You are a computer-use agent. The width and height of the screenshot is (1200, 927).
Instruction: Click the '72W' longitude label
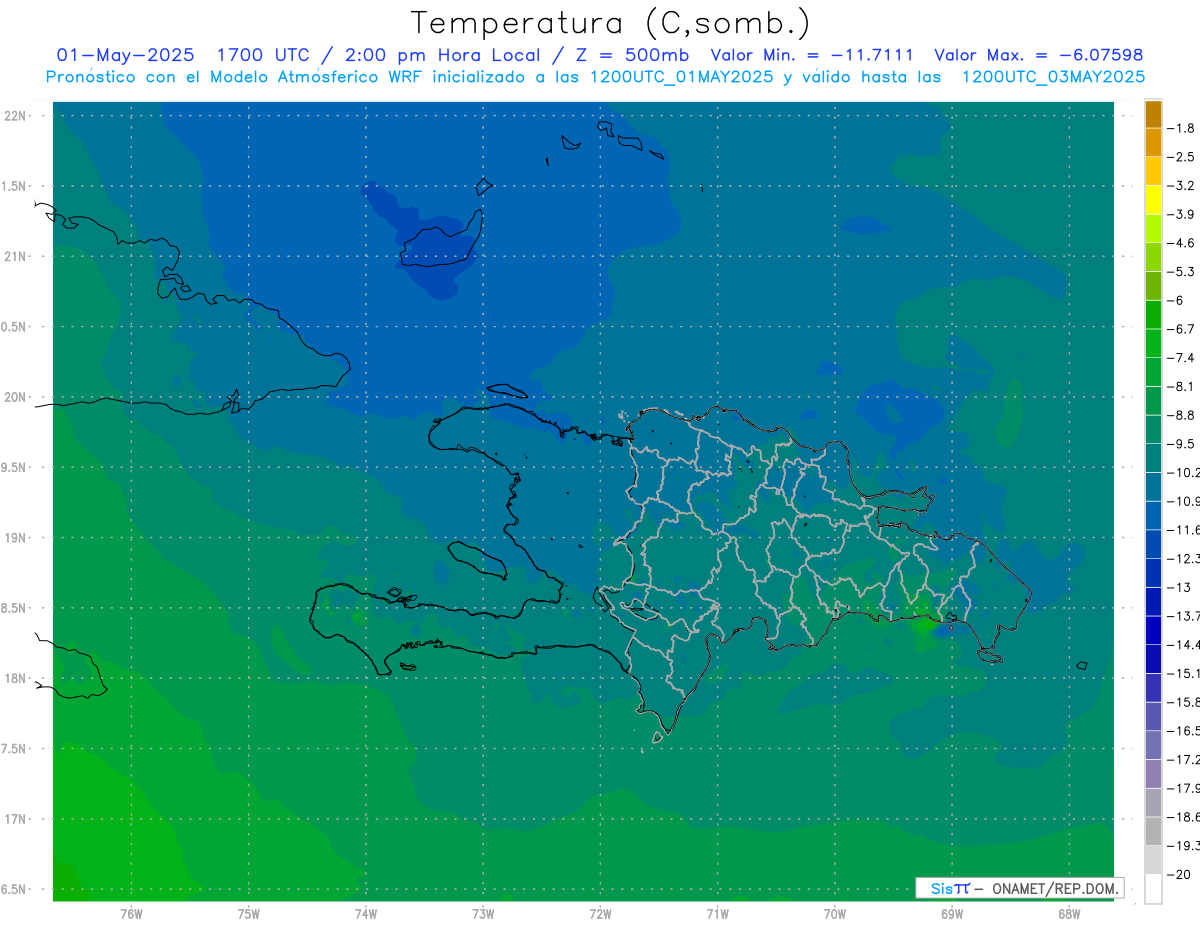[600, 914]
